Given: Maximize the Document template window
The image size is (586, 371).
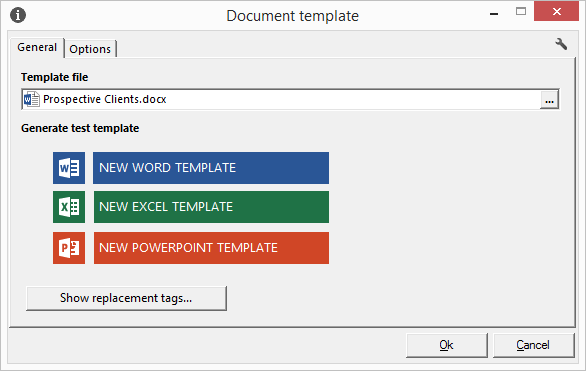Looking at the screenshot, I should point(521,12).
